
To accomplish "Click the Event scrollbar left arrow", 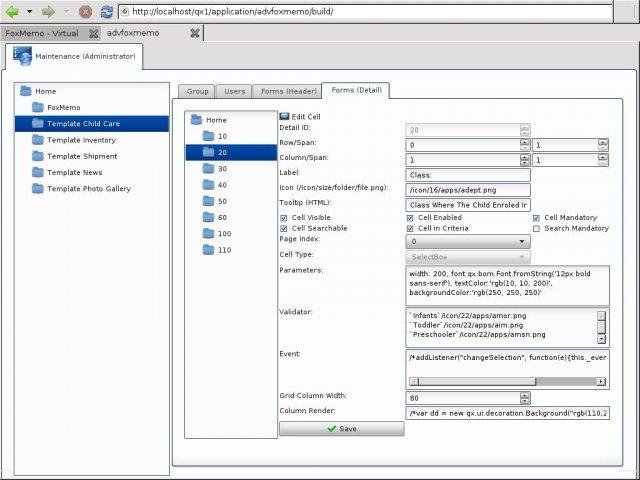I will [x=413, y=382].
